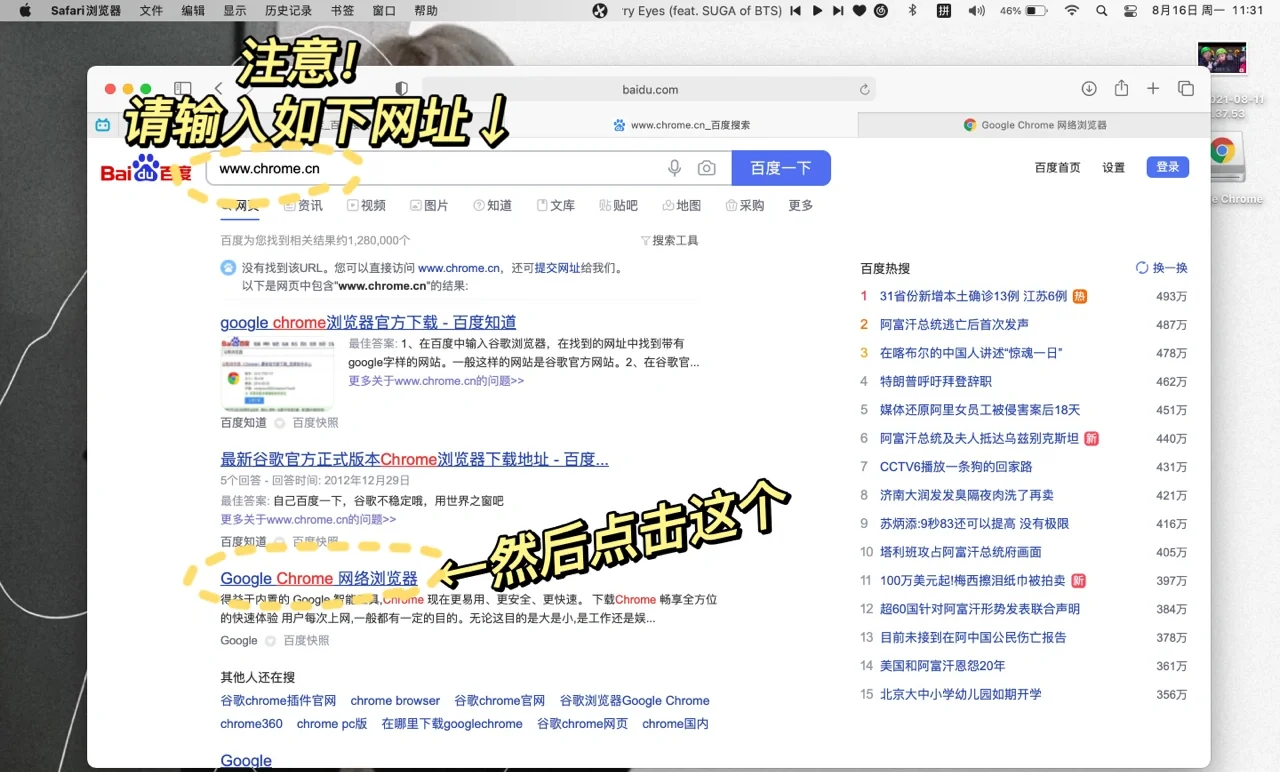Open the Control Center icon
Viewport: 1280px width, 772px height.
[1131, 11]
